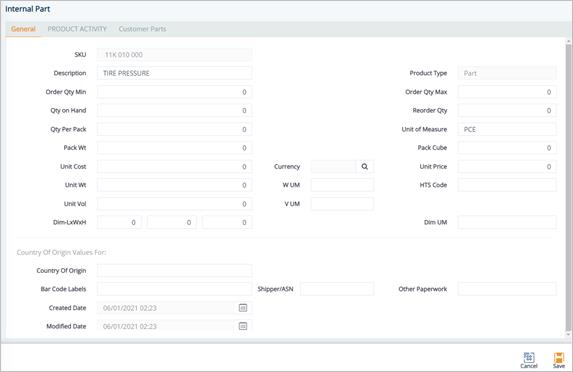The image size is (573, 372).
Task: Click the Modified Date value field
Action: click(x=165, y=326)
